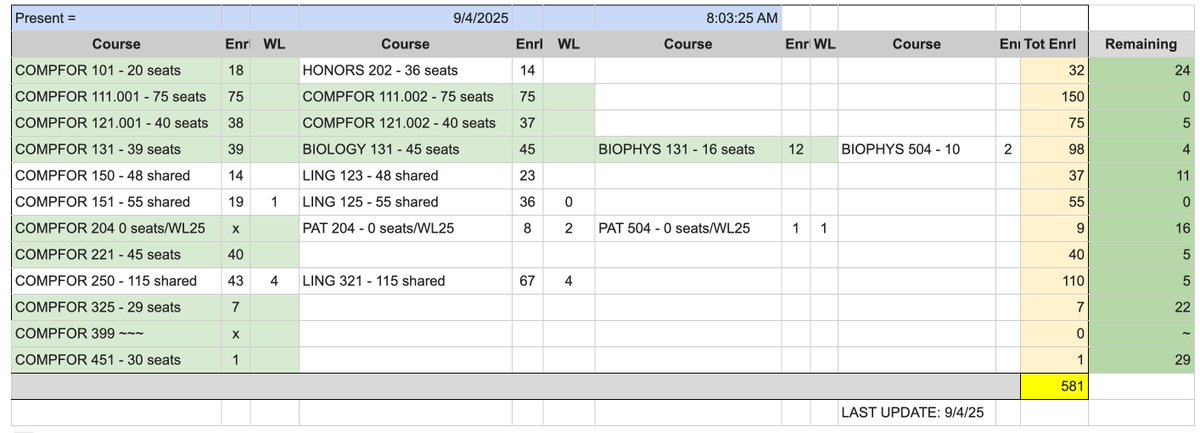The height and width of the screenshot is (433, 1200).
Task: Select the HONORS 202 - 36 seats cell
Action: click(405, 71)
